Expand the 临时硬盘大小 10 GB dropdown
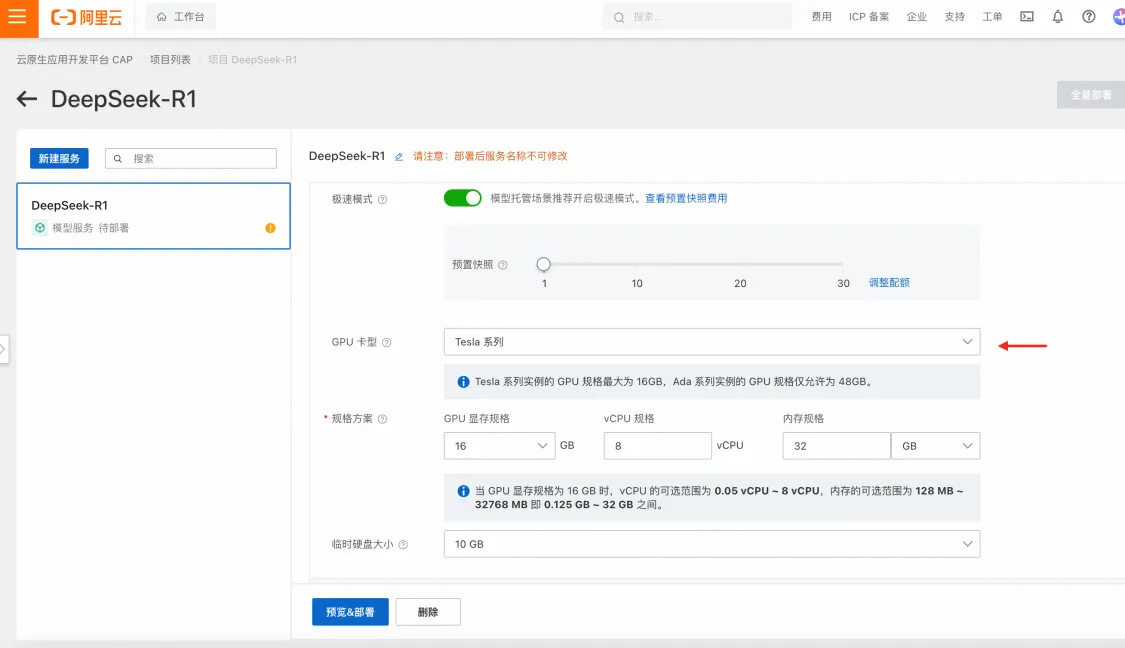Viewport: 1125px width, 648px height. 711,544
